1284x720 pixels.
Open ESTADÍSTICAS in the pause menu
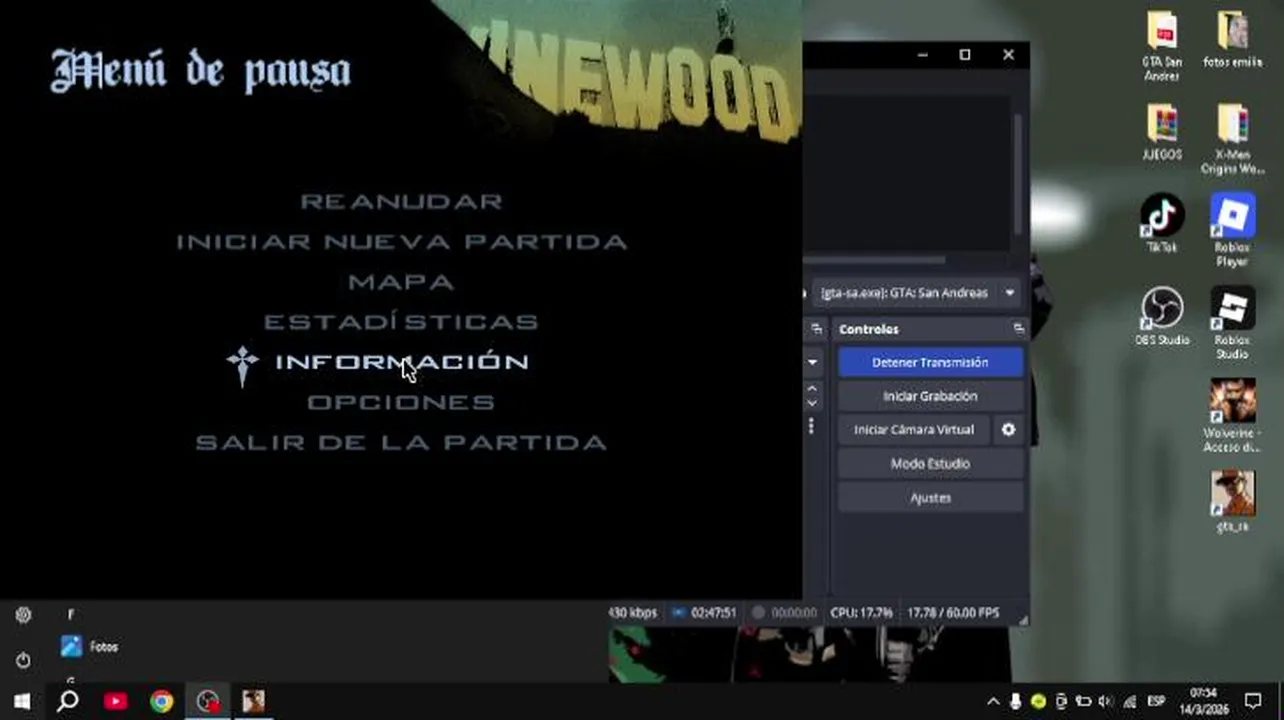click(x=401, y=321)
